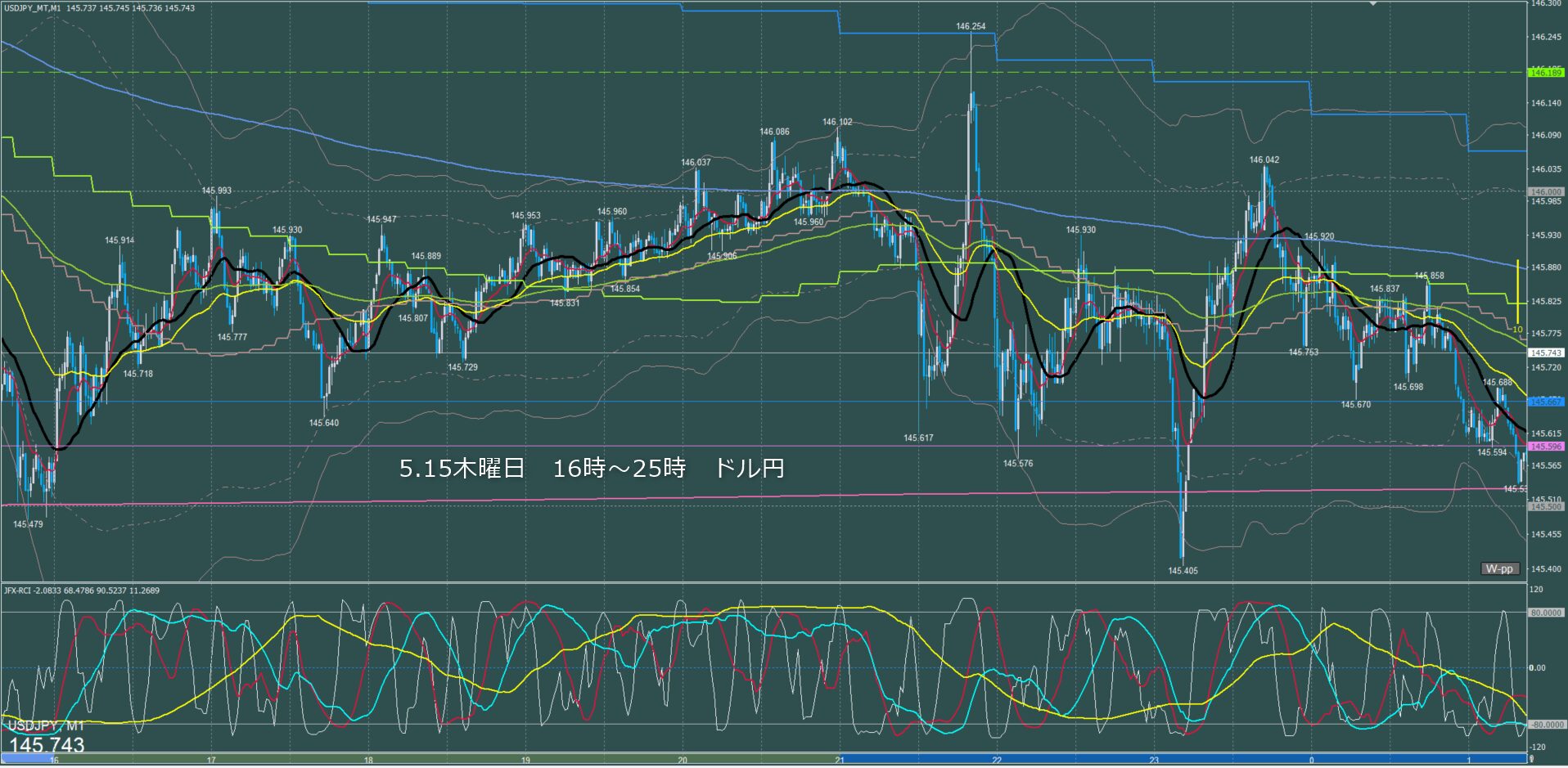Click the 145.906 price label

point(722,256)
